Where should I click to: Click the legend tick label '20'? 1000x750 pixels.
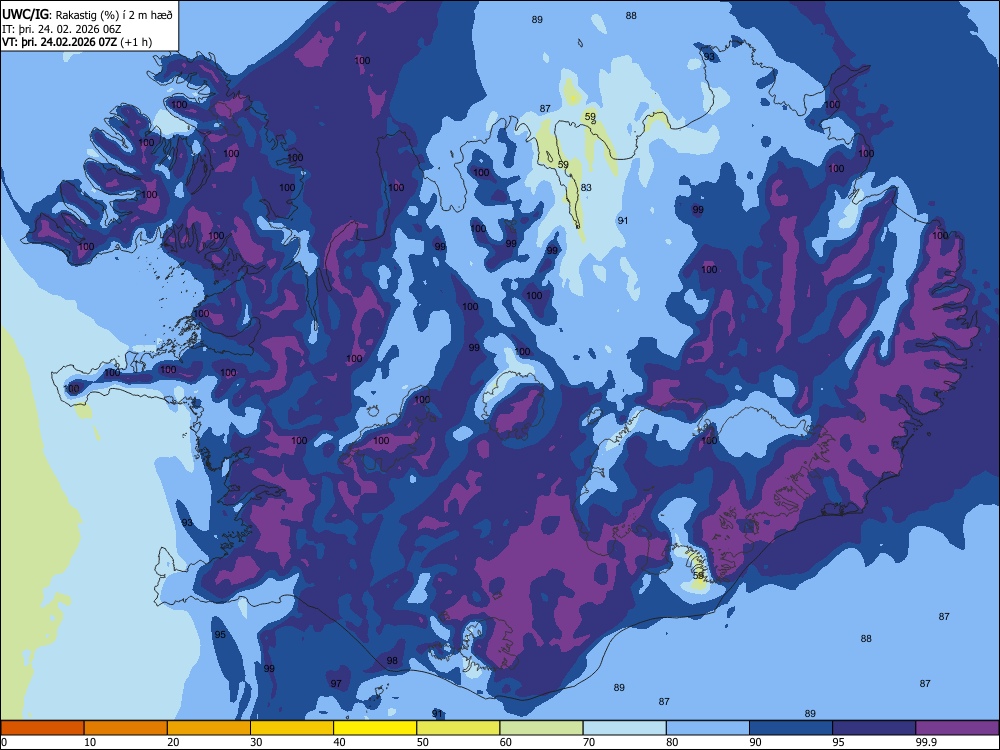pos(173,742)
